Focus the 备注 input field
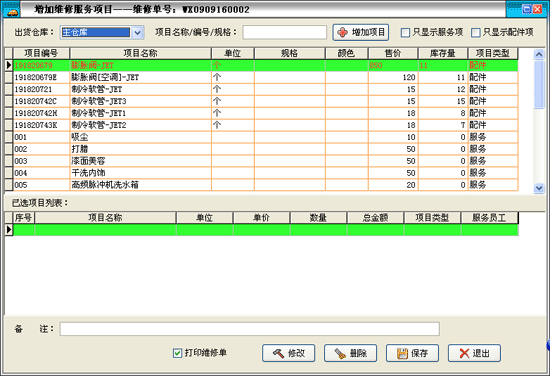This screenshot has height=376, width=550. point(249,329)
